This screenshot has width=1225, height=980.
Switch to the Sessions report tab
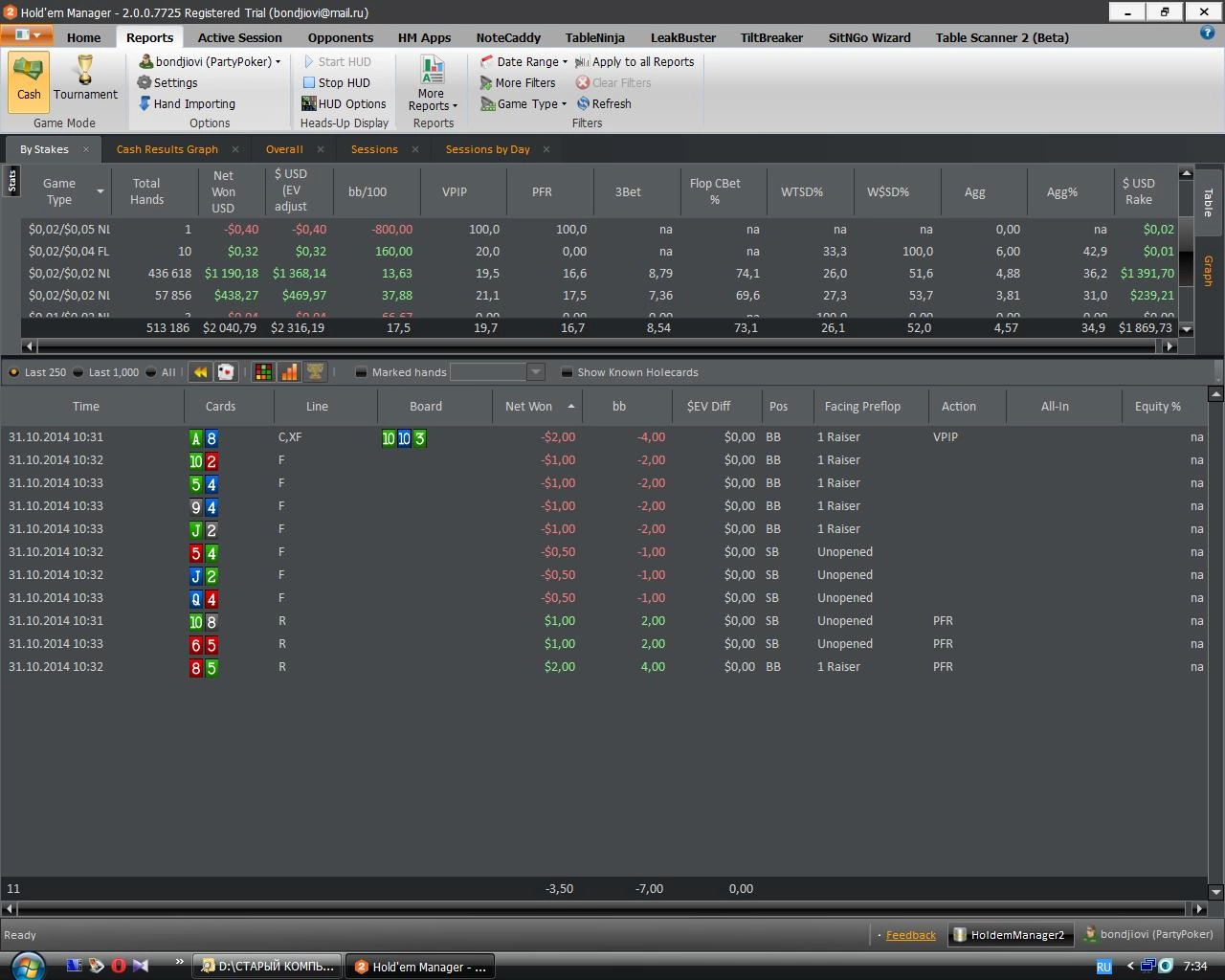(x=374, y=149)
